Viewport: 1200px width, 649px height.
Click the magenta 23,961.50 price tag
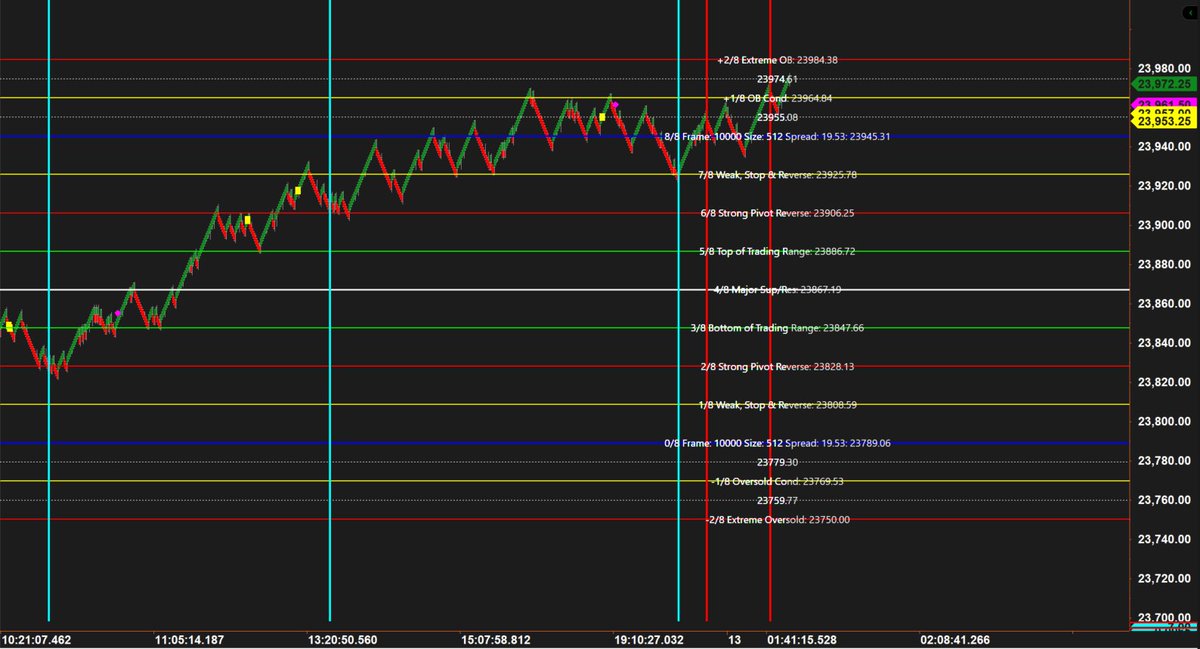(x=1162, y=104)
